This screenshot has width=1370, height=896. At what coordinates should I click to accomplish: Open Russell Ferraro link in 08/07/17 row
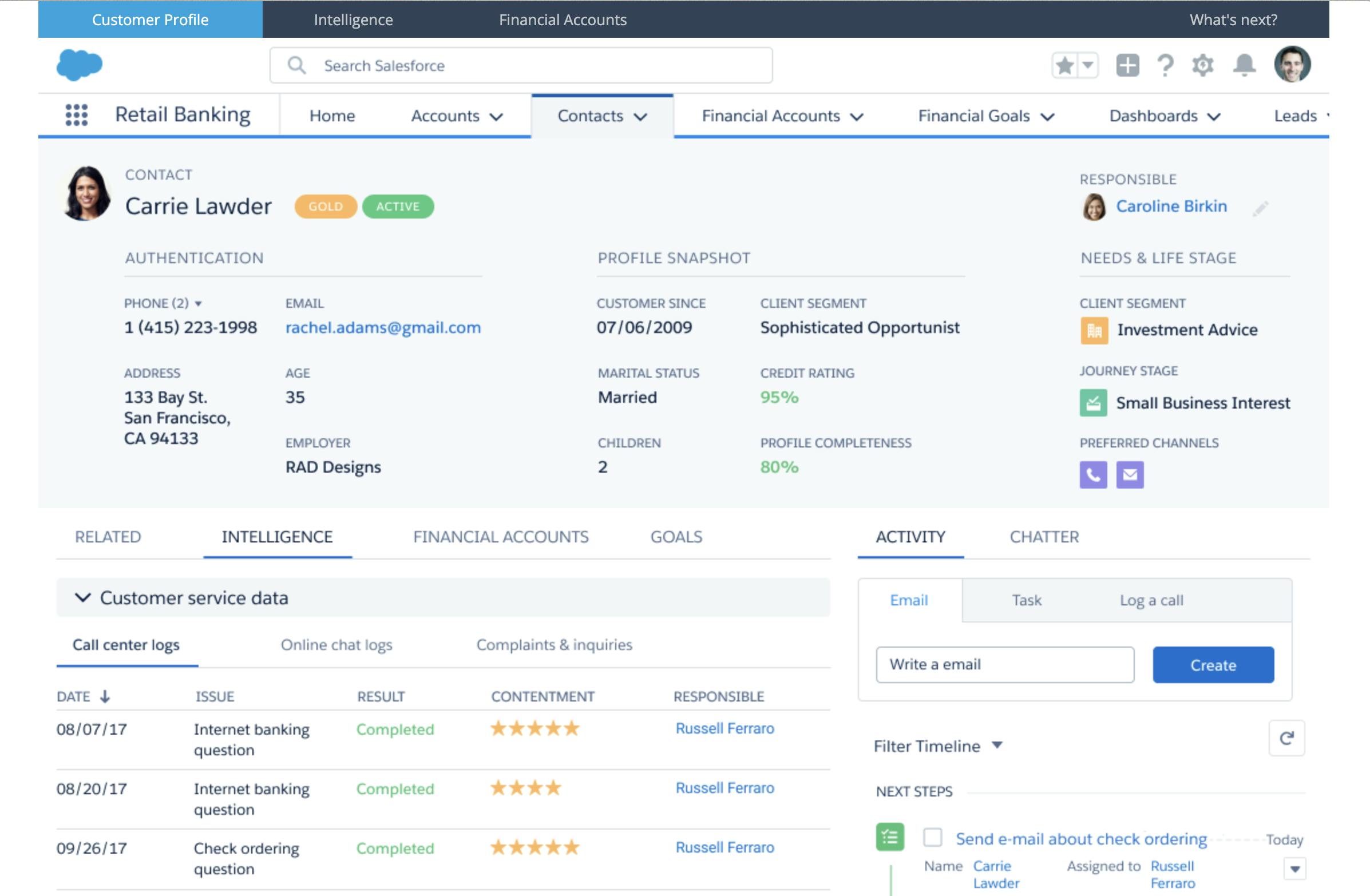tap(724, 728)
